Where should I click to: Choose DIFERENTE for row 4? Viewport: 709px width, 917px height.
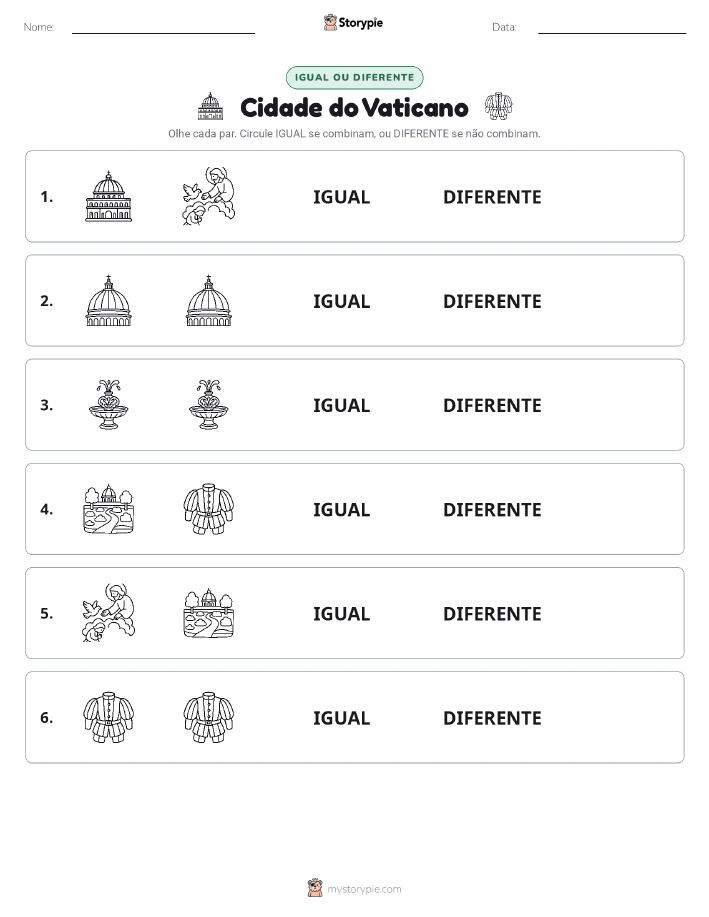pyautogui.click(x=492, y=509)
